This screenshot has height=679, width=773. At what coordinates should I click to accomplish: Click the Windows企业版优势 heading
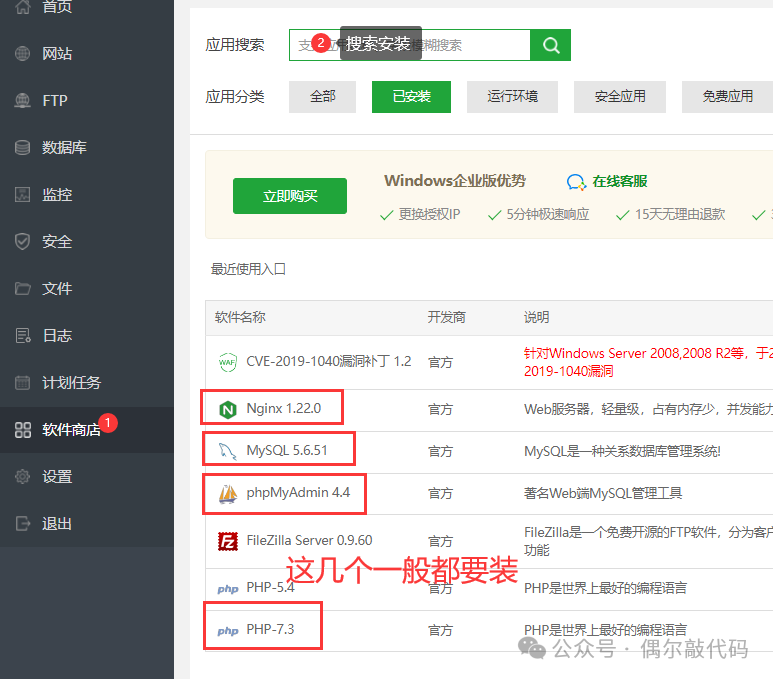click(455, 180)
